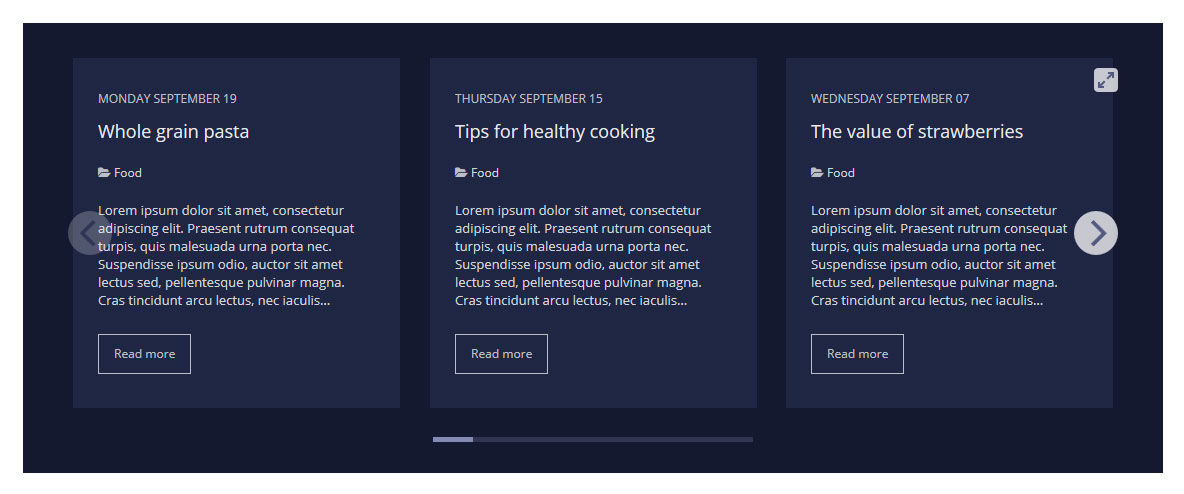Viewport: 1184px width, 494px height.
Task: Click the Wednesday September 07 date
Action: pos(889,99)
